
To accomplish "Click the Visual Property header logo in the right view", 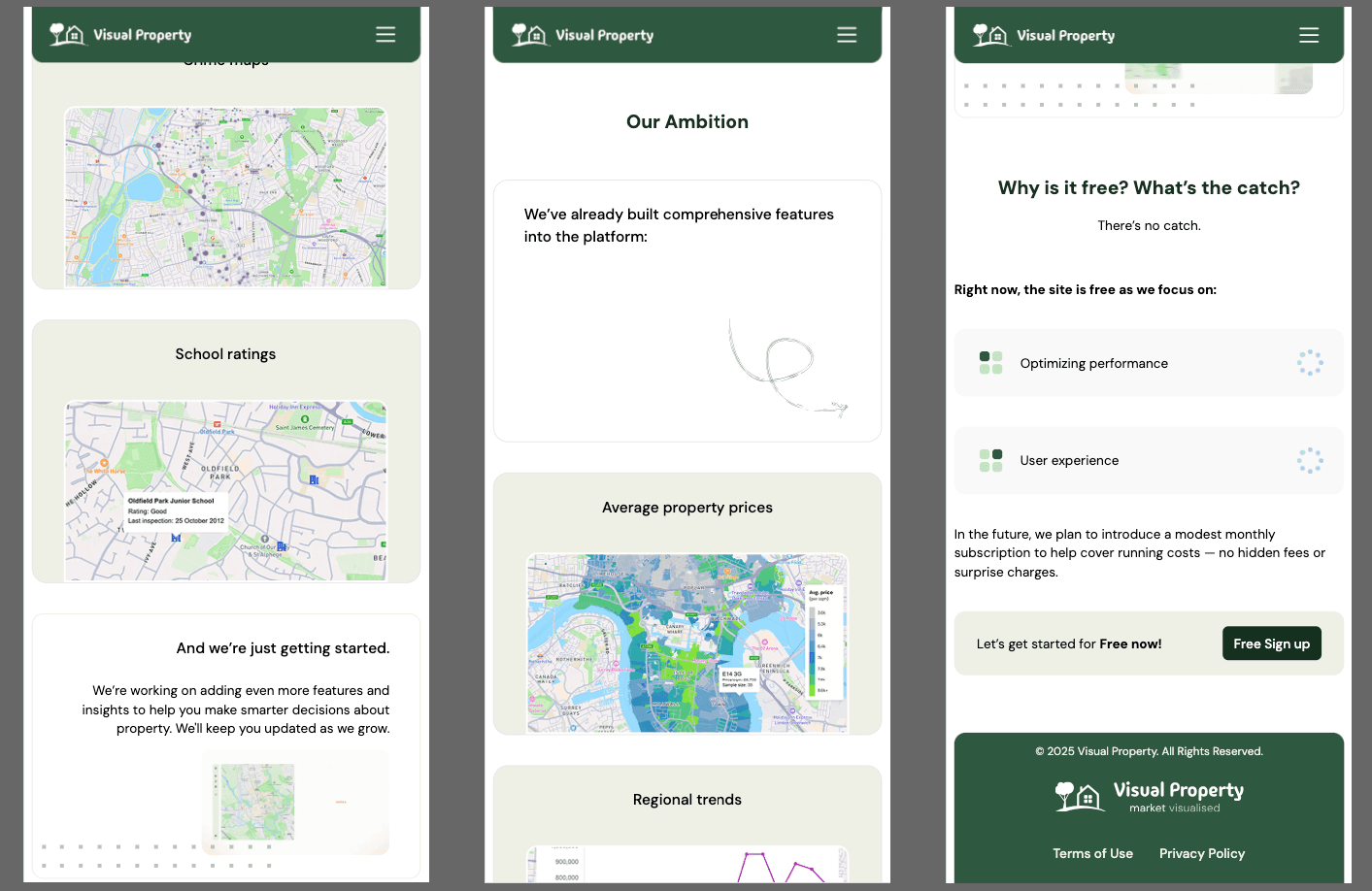I will point(1044,35).
